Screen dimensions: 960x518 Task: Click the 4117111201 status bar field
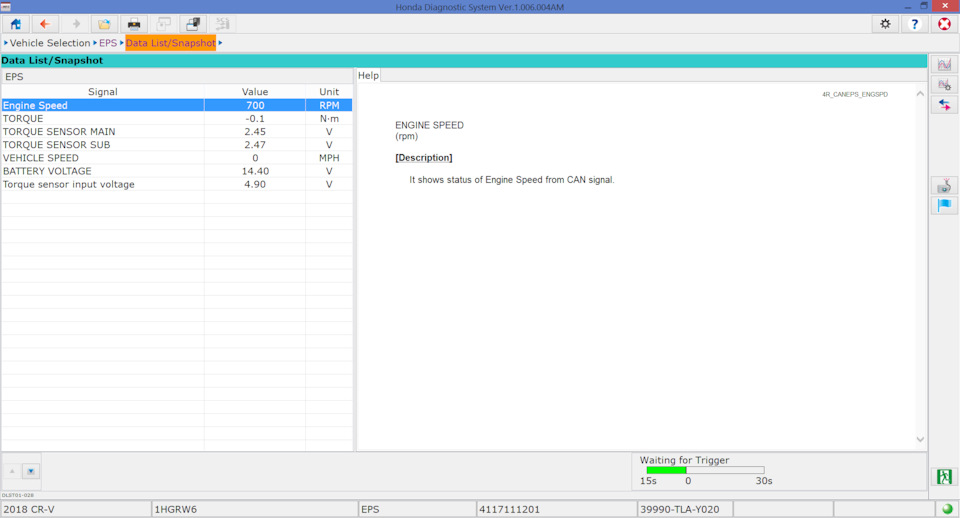[557, 509]
